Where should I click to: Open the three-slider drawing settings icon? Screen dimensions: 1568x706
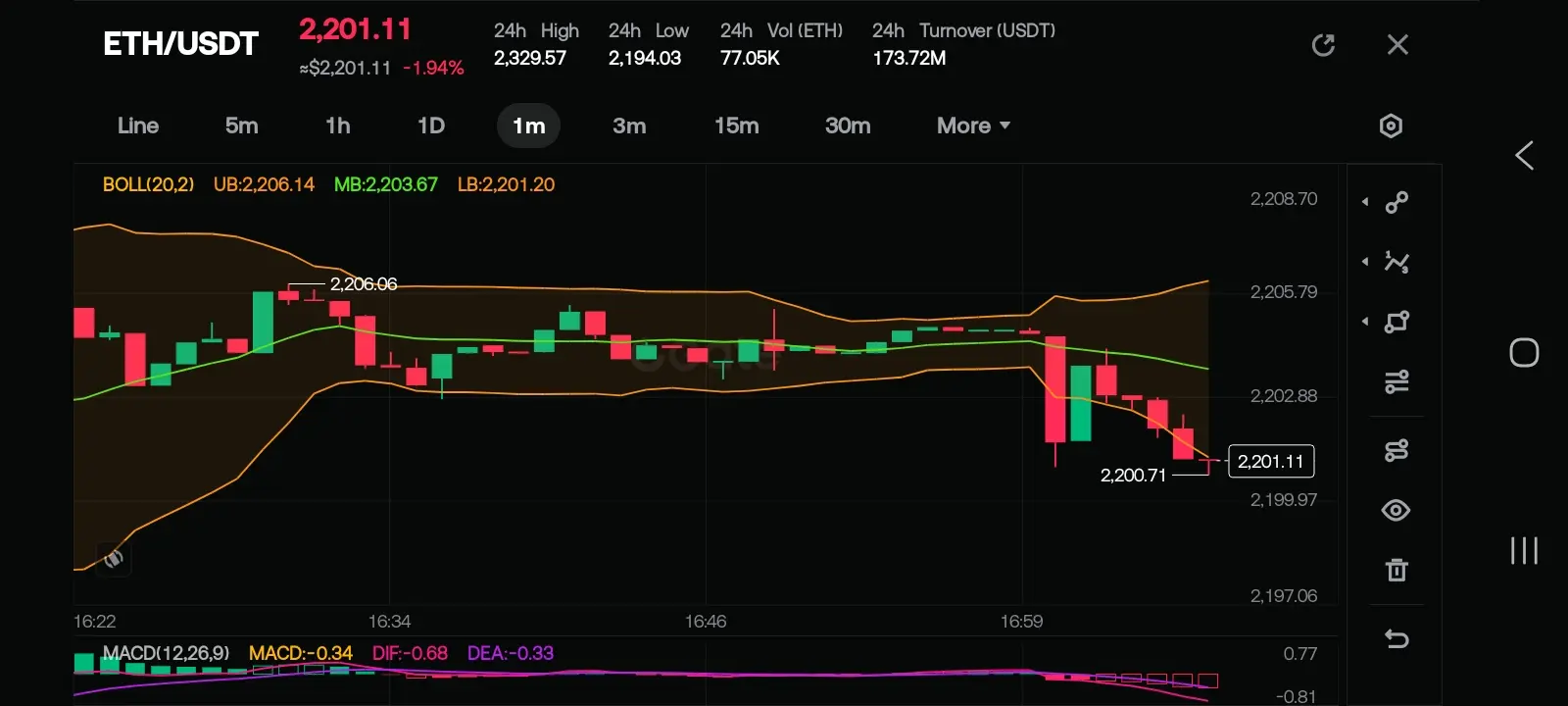pos(1396,381)
